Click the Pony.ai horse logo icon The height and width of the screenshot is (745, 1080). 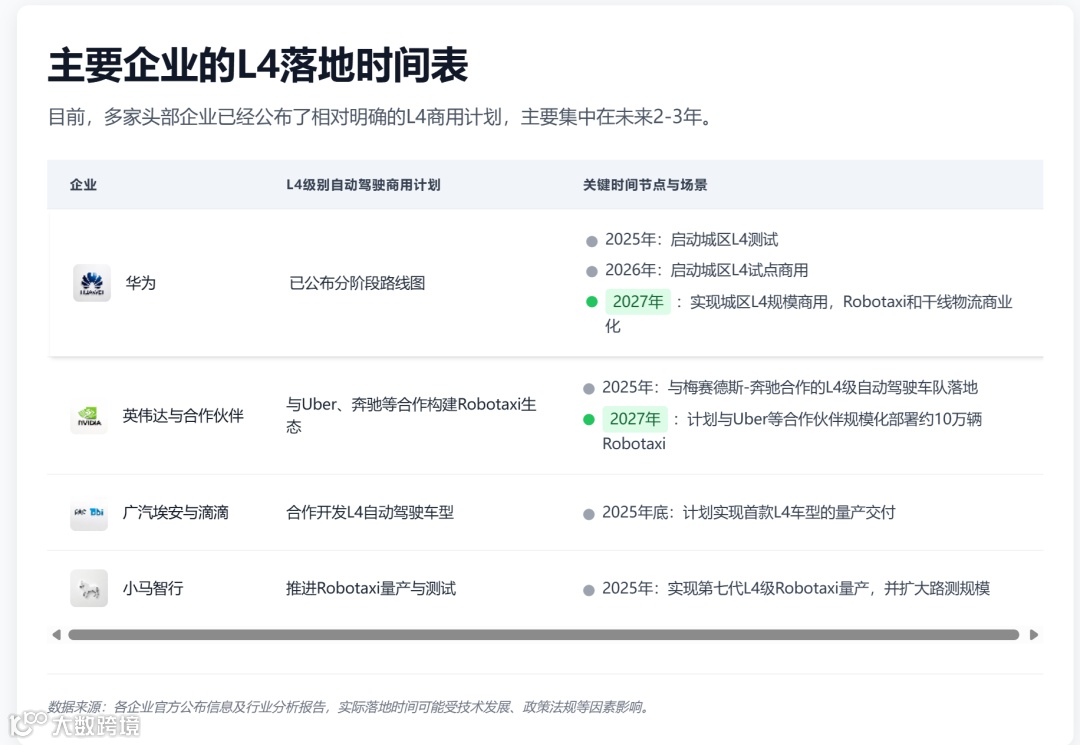pos(89,588)
